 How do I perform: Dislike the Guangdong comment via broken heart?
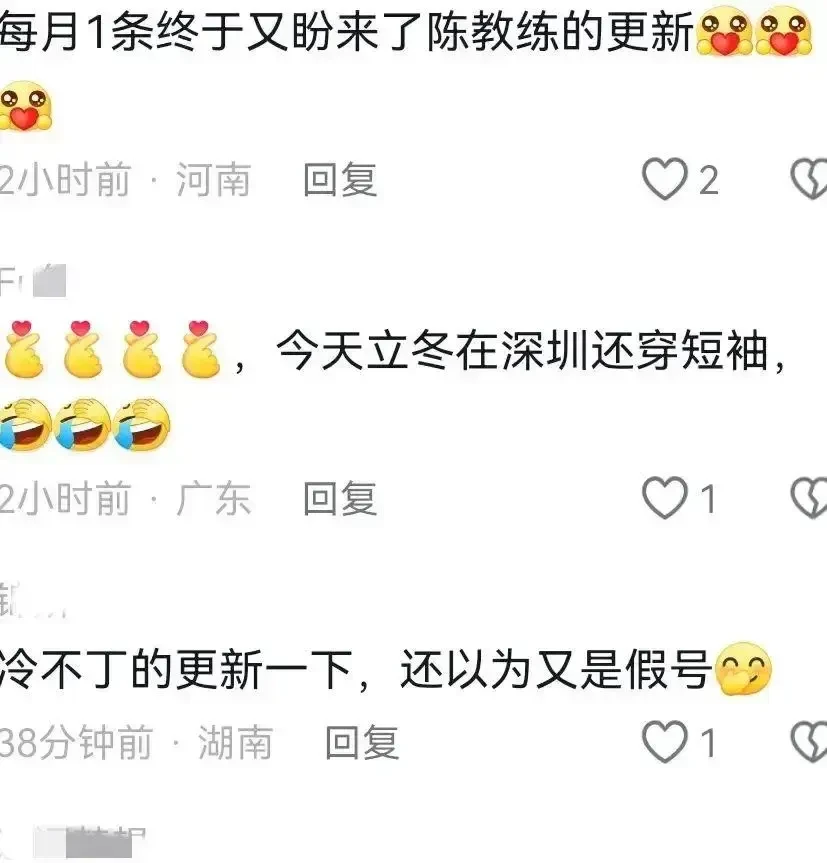point(808,498)
